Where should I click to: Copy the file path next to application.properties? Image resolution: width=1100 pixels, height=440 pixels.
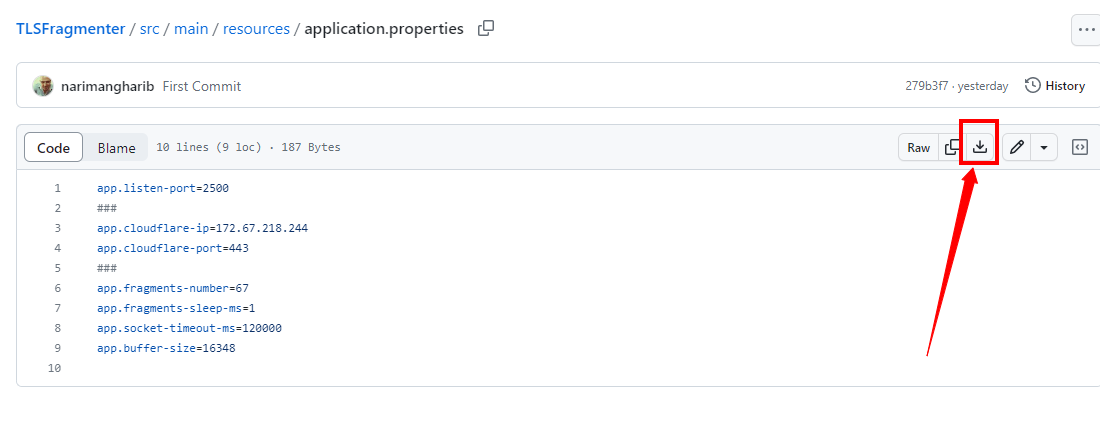tap(486, 29)
